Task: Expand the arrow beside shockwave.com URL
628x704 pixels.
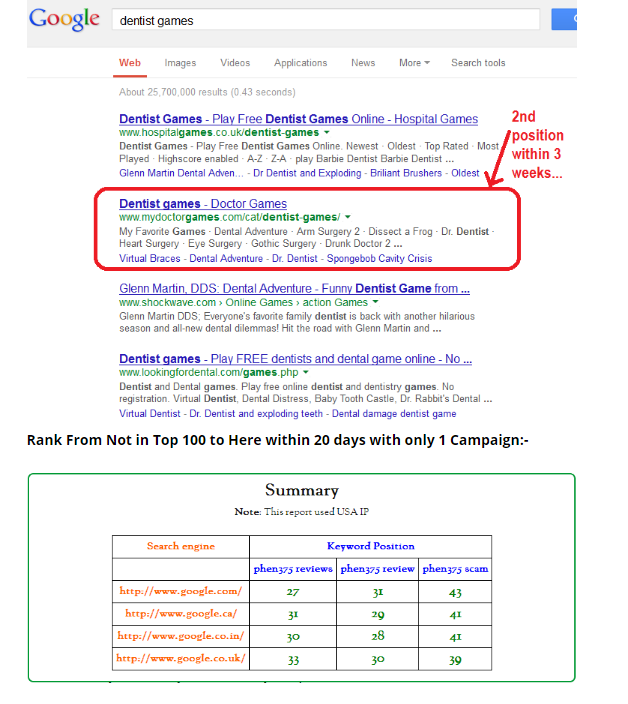Action: 375,302
